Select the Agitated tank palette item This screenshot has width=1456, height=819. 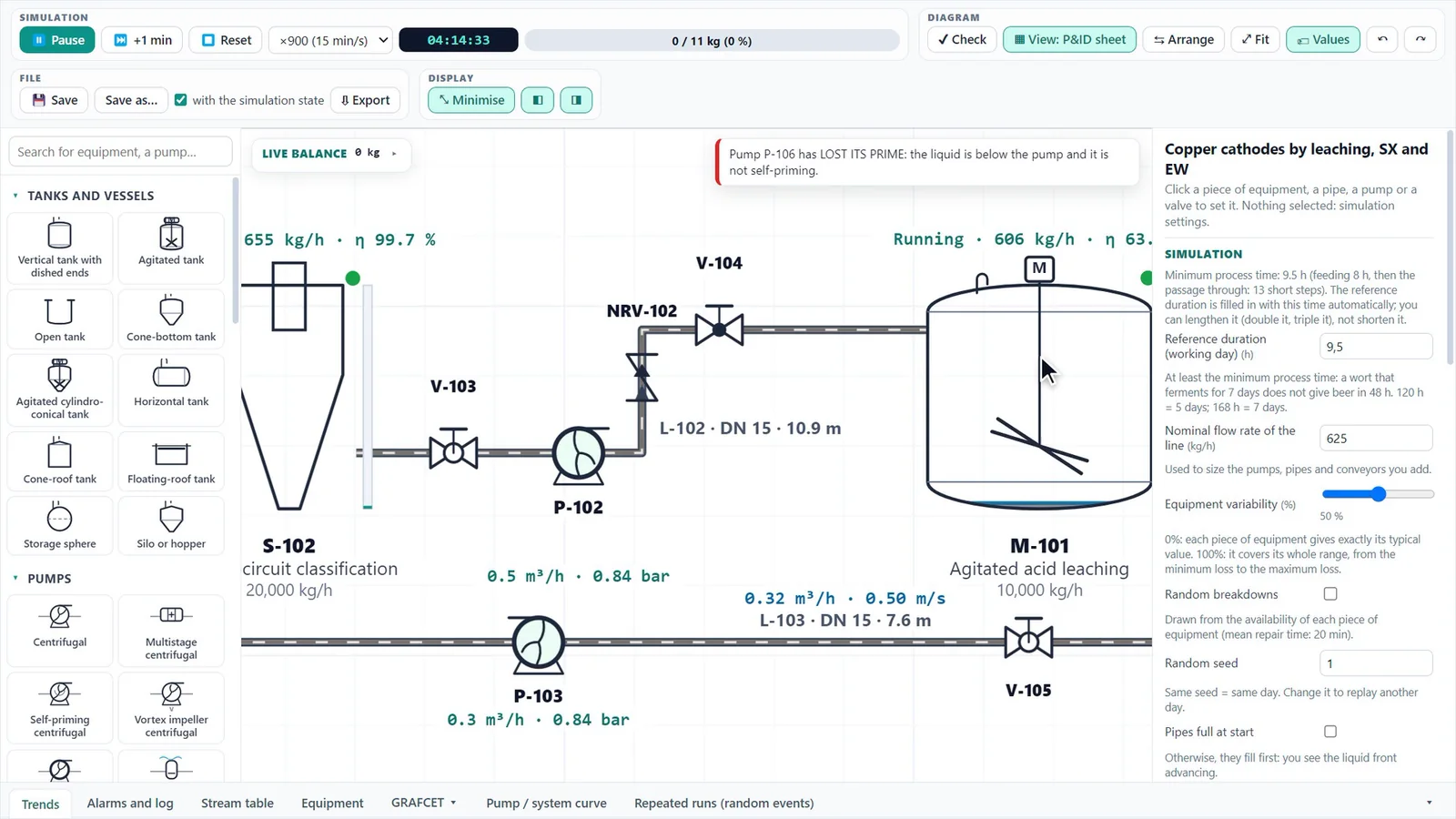tap(171, 248)
